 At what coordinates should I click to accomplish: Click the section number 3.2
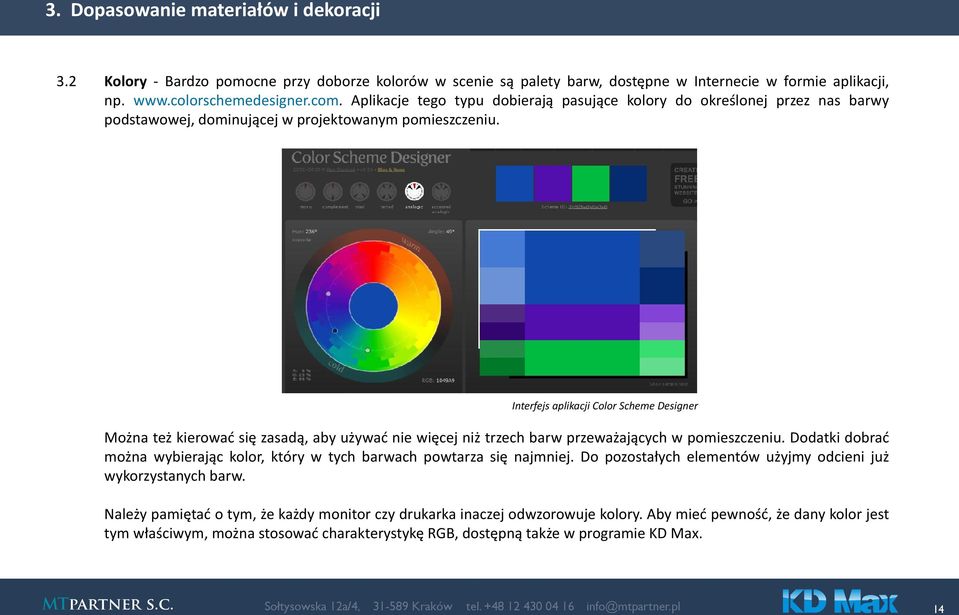click(66, 81)
